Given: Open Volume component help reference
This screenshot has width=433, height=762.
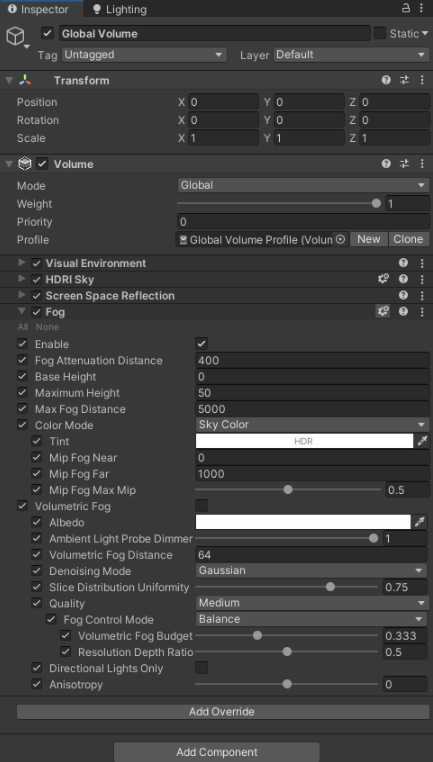Looking at the screenshot, I should coord(386,164).
